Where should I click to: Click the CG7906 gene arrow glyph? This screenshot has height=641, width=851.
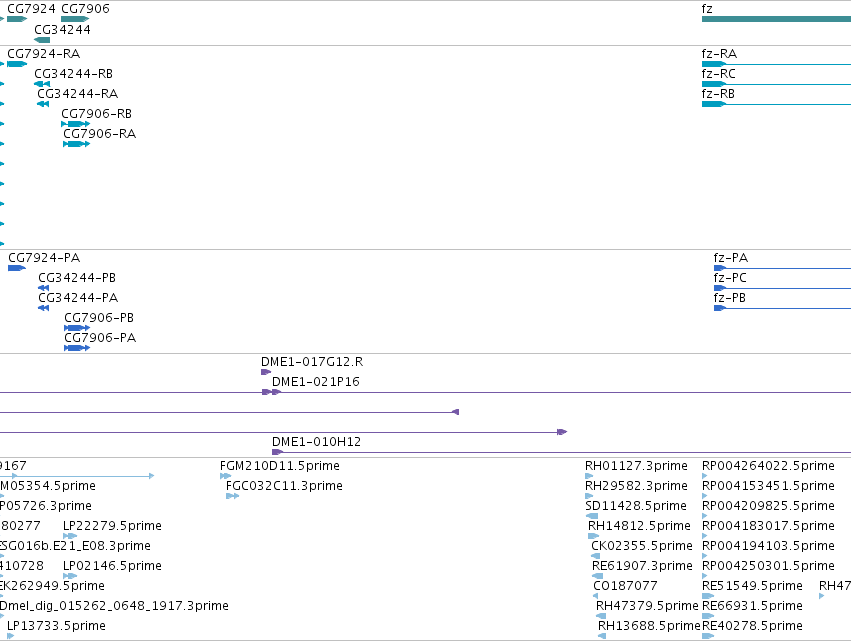click(x=75, y=19)
